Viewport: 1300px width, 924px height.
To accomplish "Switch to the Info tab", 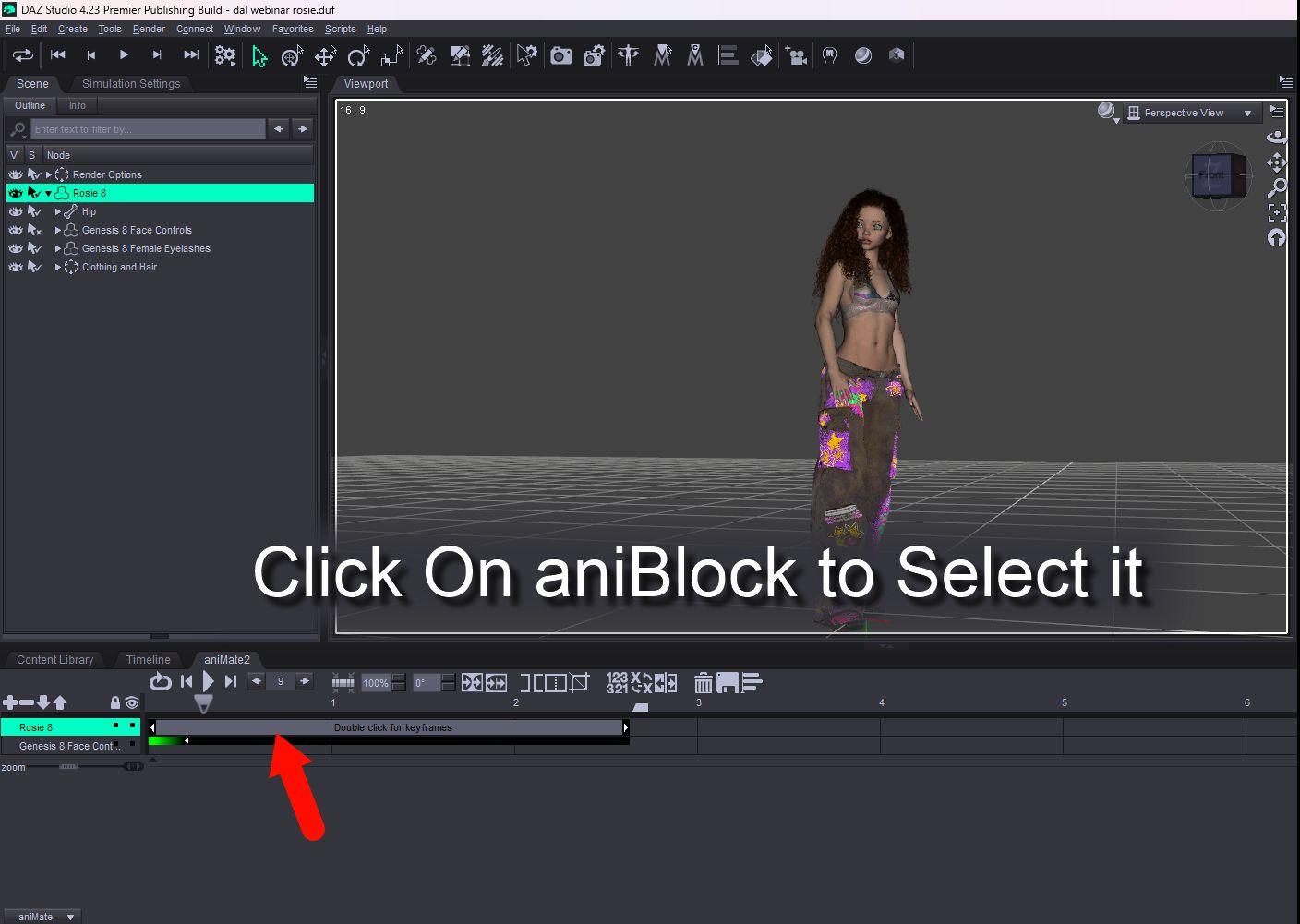I will click(78, 105).
